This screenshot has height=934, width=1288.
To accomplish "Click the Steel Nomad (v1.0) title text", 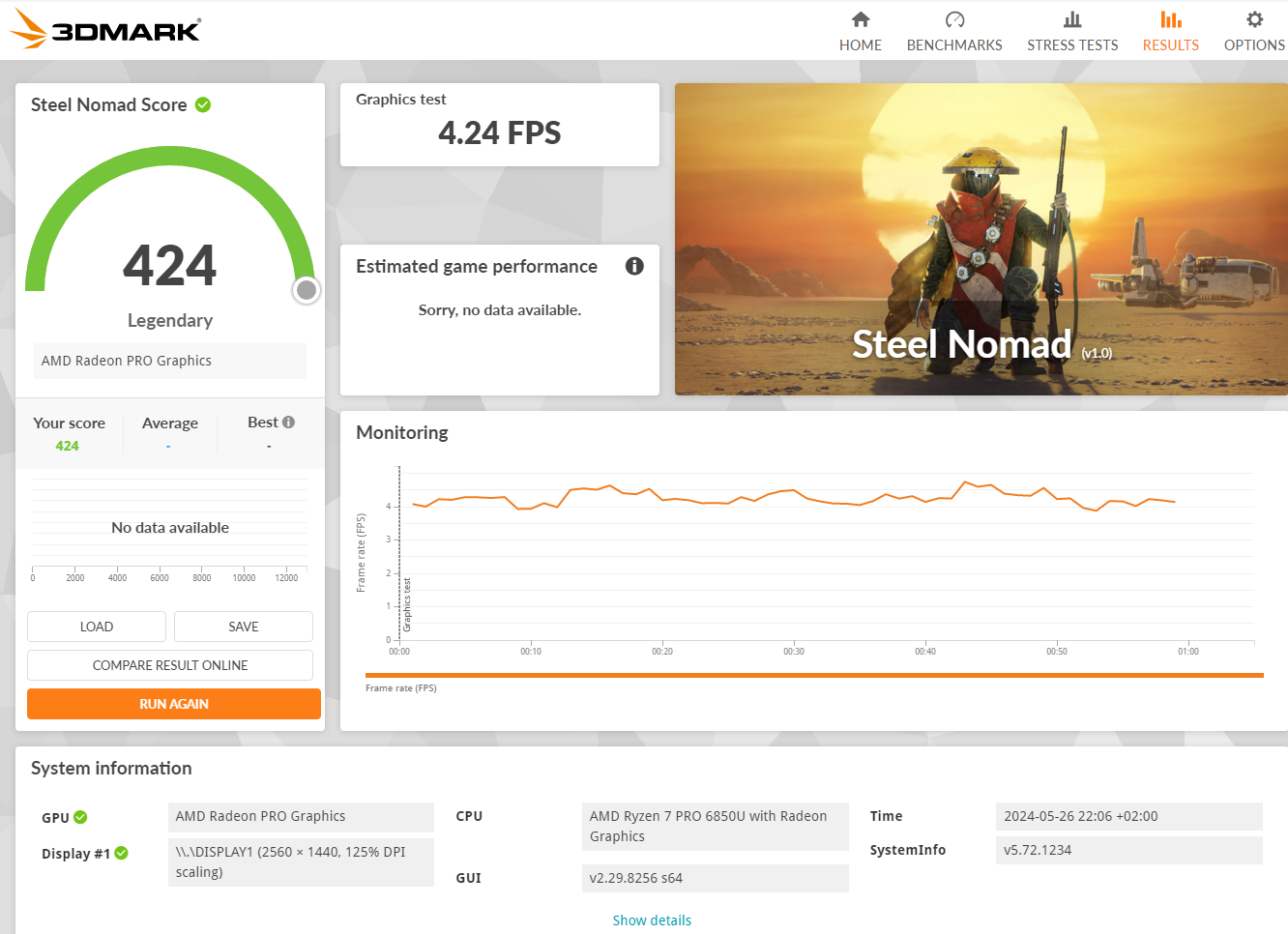I will point(981,344).
